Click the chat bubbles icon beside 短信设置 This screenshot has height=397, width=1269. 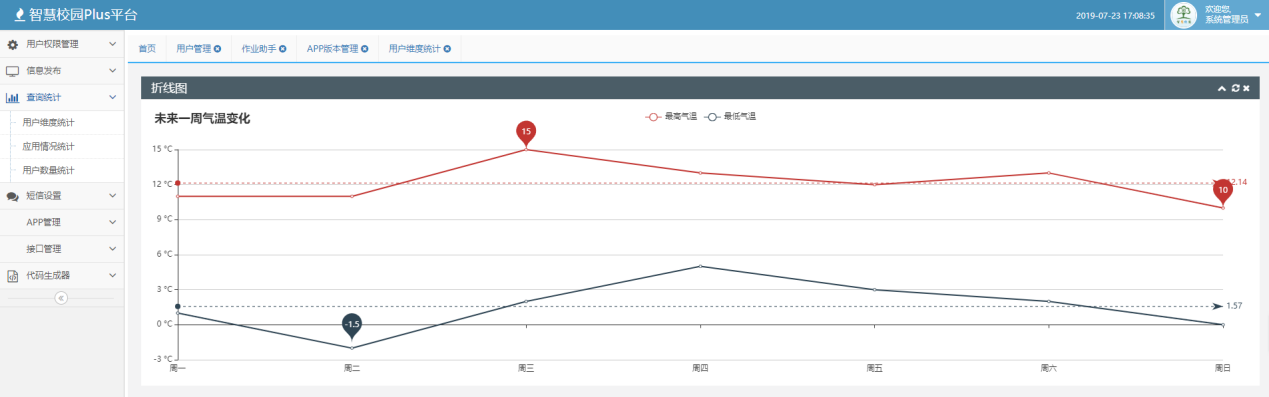click(x=13, y=196)
